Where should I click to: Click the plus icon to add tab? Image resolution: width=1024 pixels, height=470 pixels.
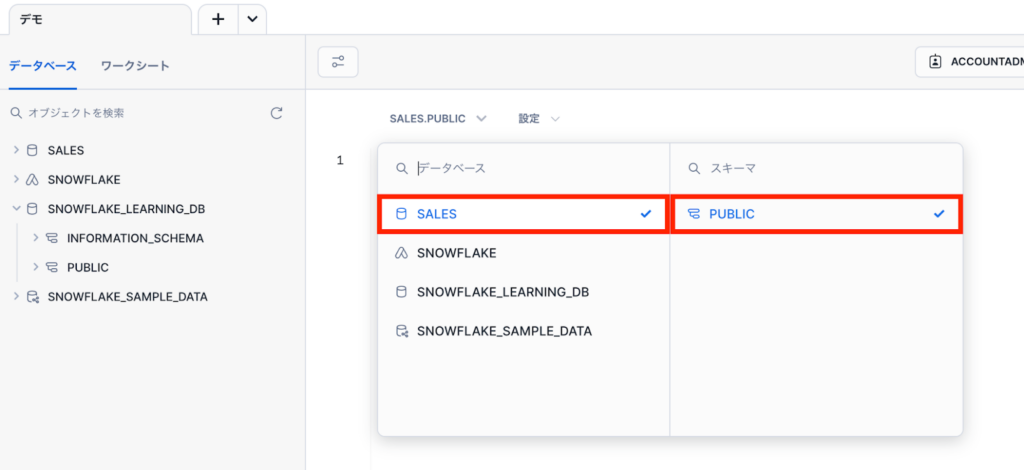pyautogui.click(x=218, y=19)
